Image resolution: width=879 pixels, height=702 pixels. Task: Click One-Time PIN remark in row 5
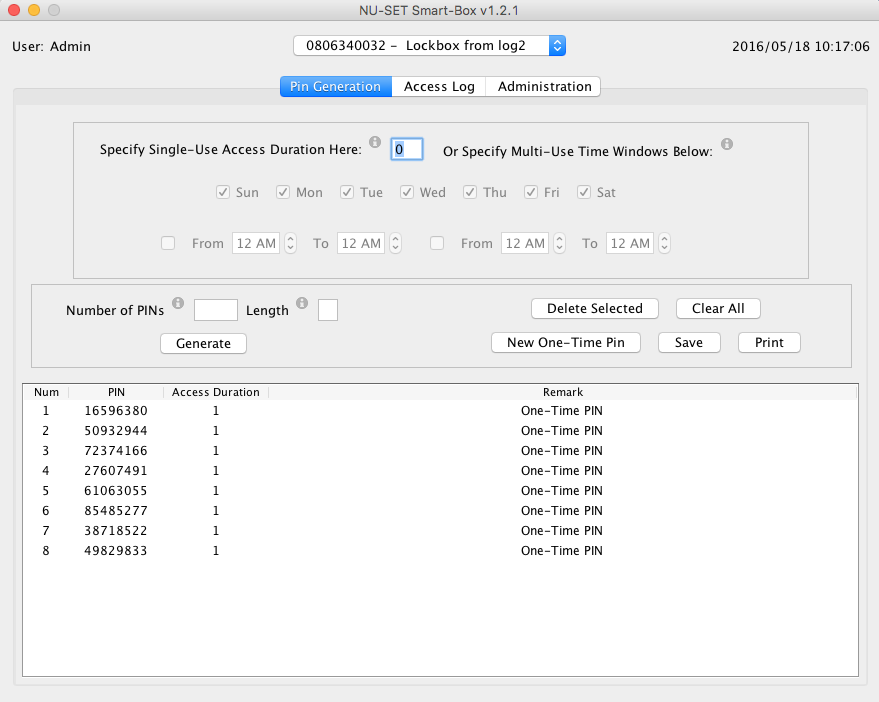pyautogui.click(x=562, y=491)
